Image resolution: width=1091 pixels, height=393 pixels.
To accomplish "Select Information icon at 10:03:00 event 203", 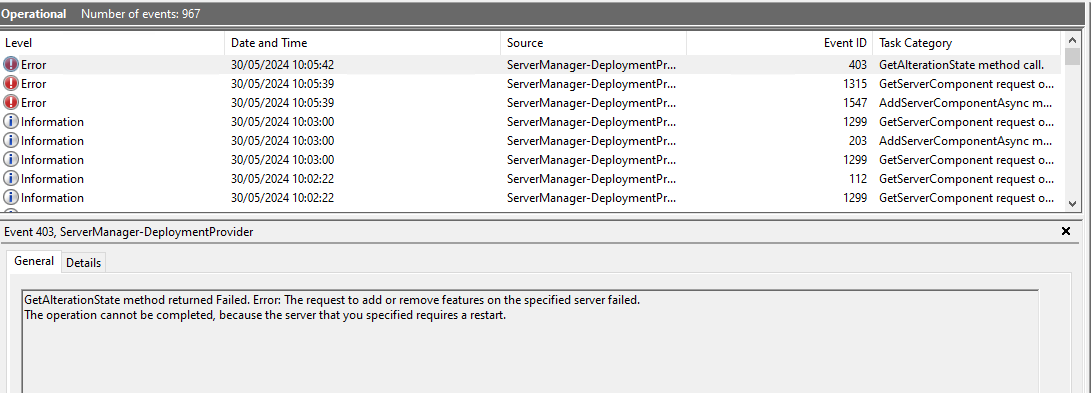I will [x=11, y=141].
